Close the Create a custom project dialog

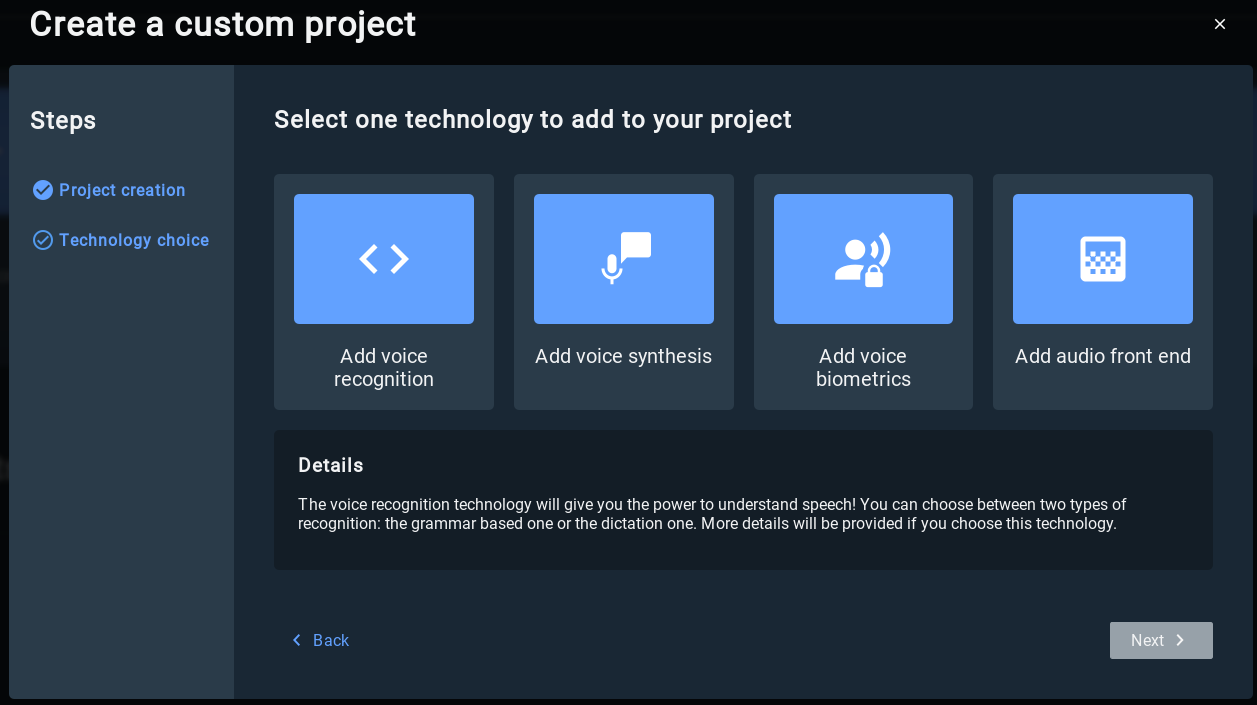pos(1219,24)
